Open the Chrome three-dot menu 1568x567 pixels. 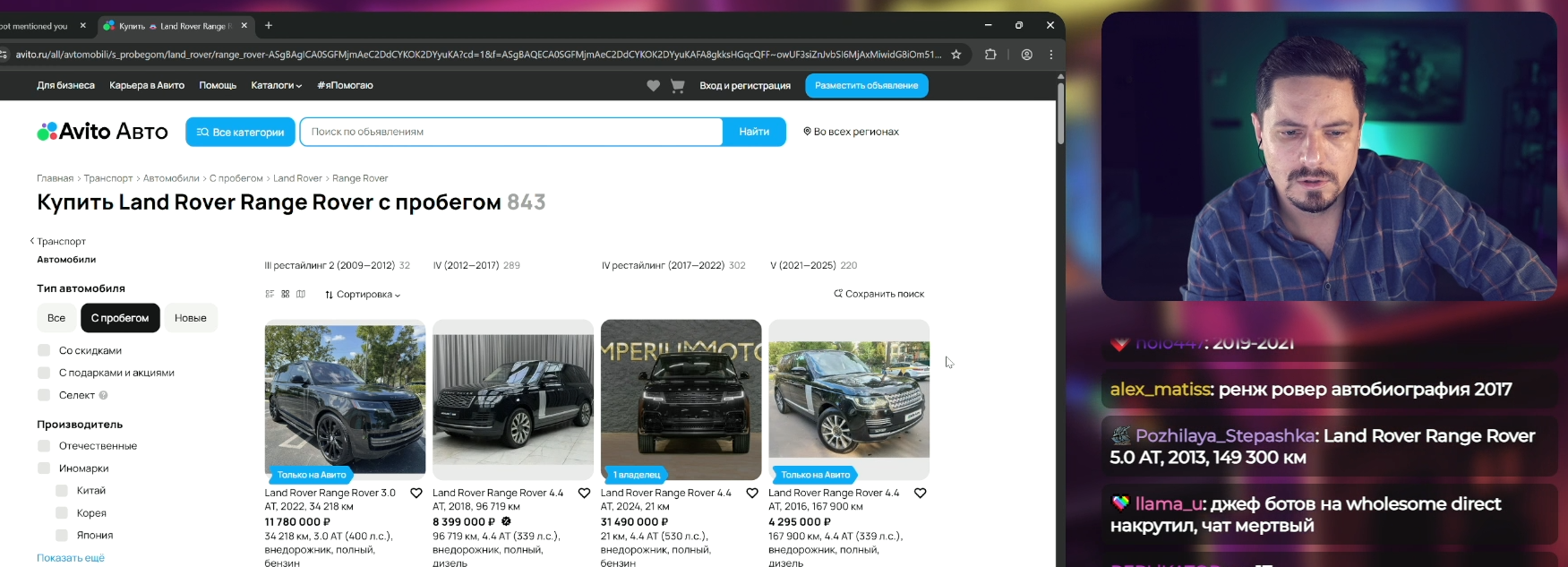click(1051, 55)
